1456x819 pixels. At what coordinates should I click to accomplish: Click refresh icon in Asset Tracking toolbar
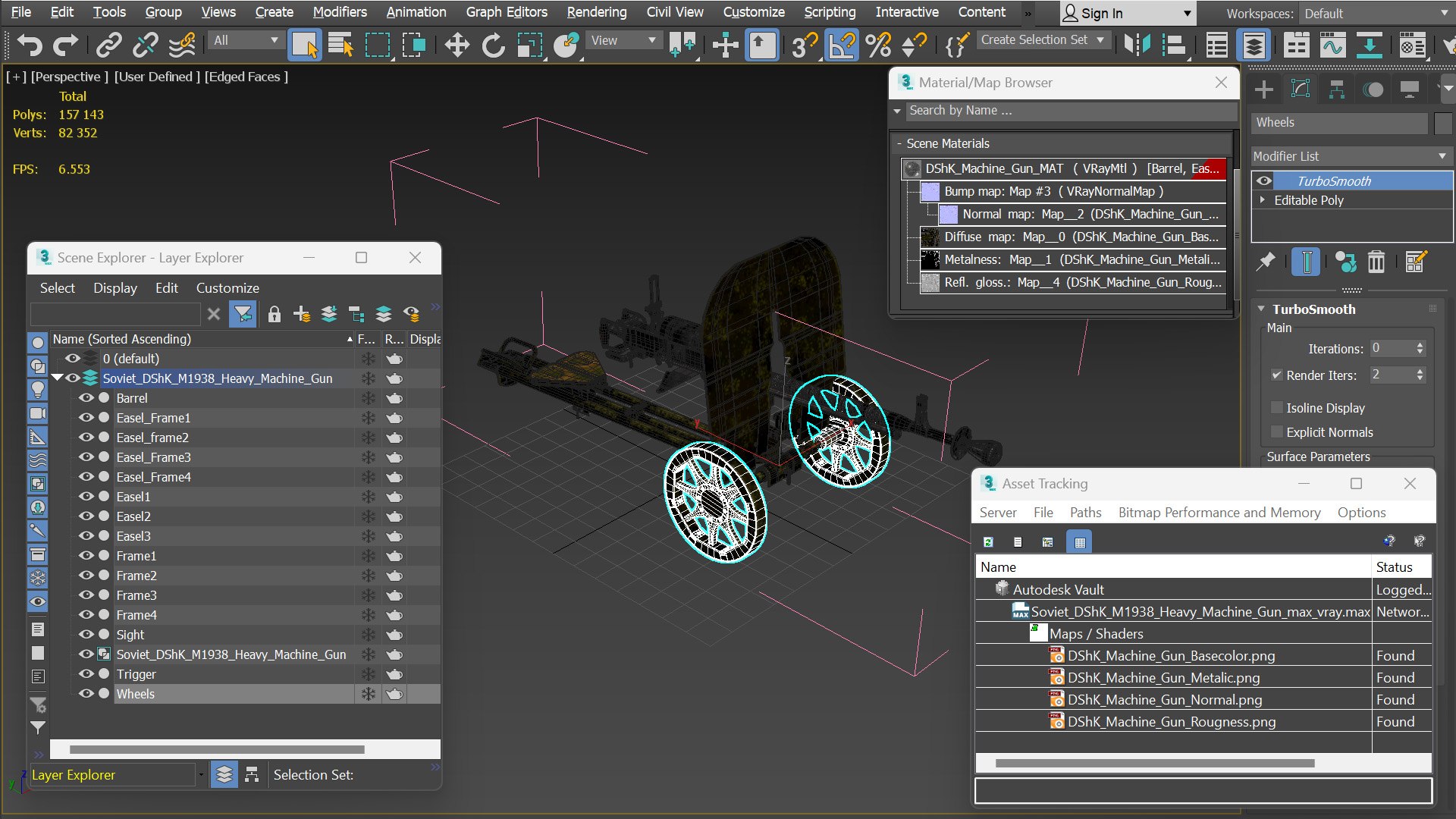(988, 542)
